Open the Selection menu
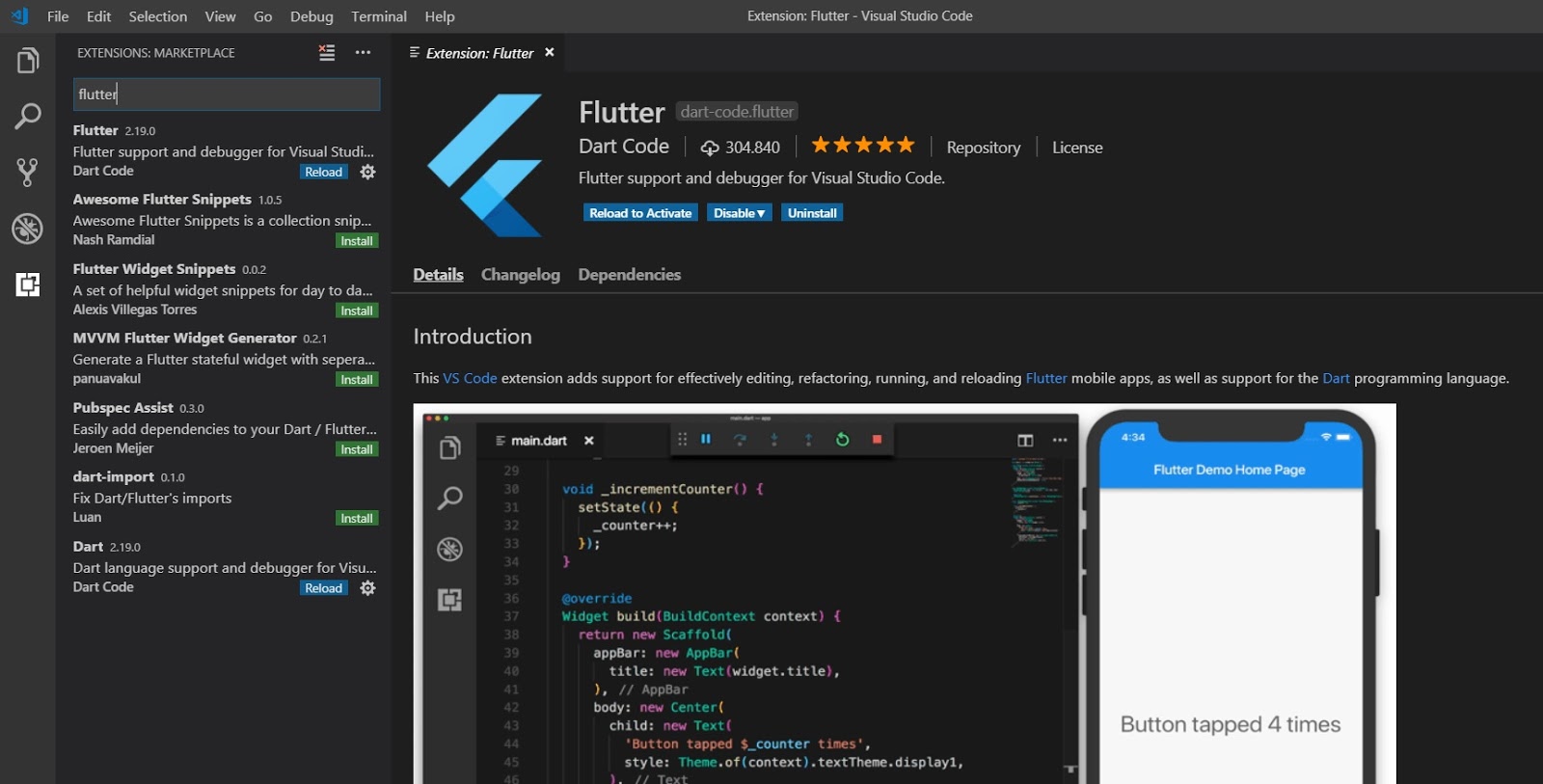 point(158,16)
